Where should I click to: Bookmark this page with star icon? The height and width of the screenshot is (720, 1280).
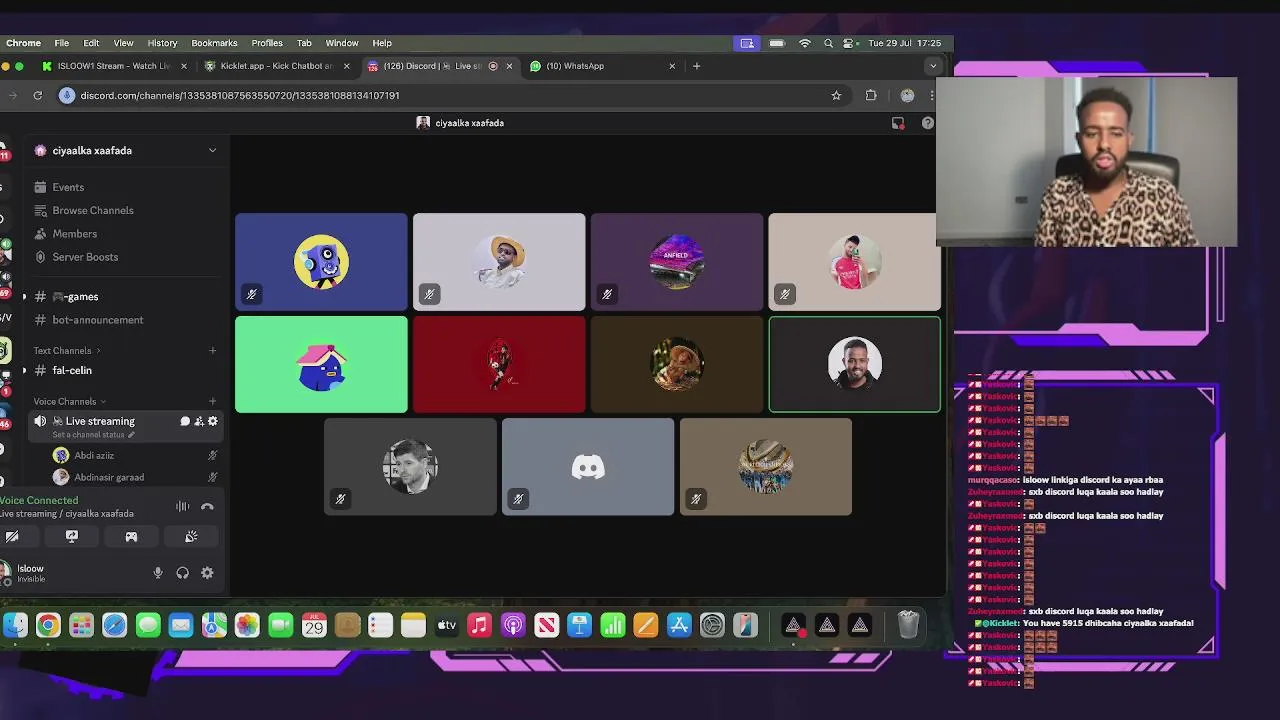pyautogui.click(x=836, y=95)
